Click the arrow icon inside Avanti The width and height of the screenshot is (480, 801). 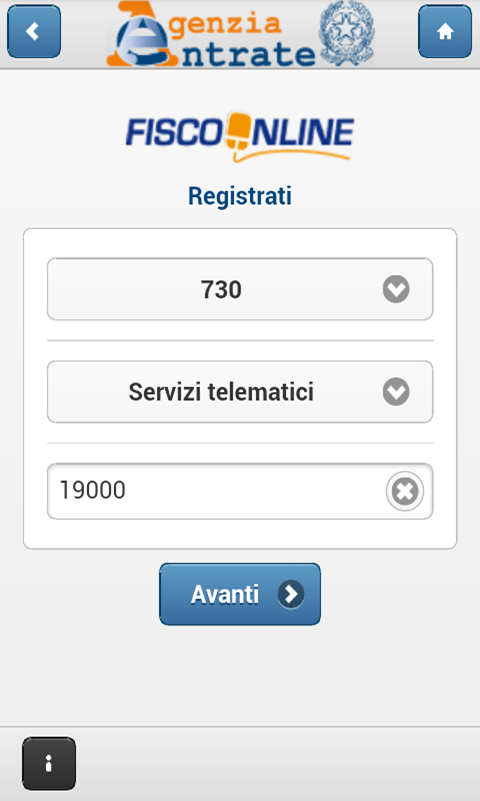(x=291, y=594)
